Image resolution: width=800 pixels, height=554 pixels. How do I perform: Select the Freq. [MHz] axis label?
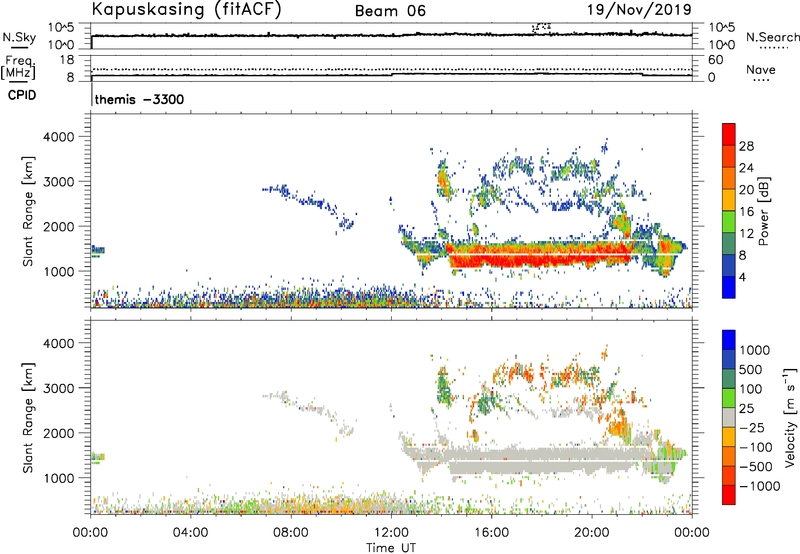tap(18, 68)
